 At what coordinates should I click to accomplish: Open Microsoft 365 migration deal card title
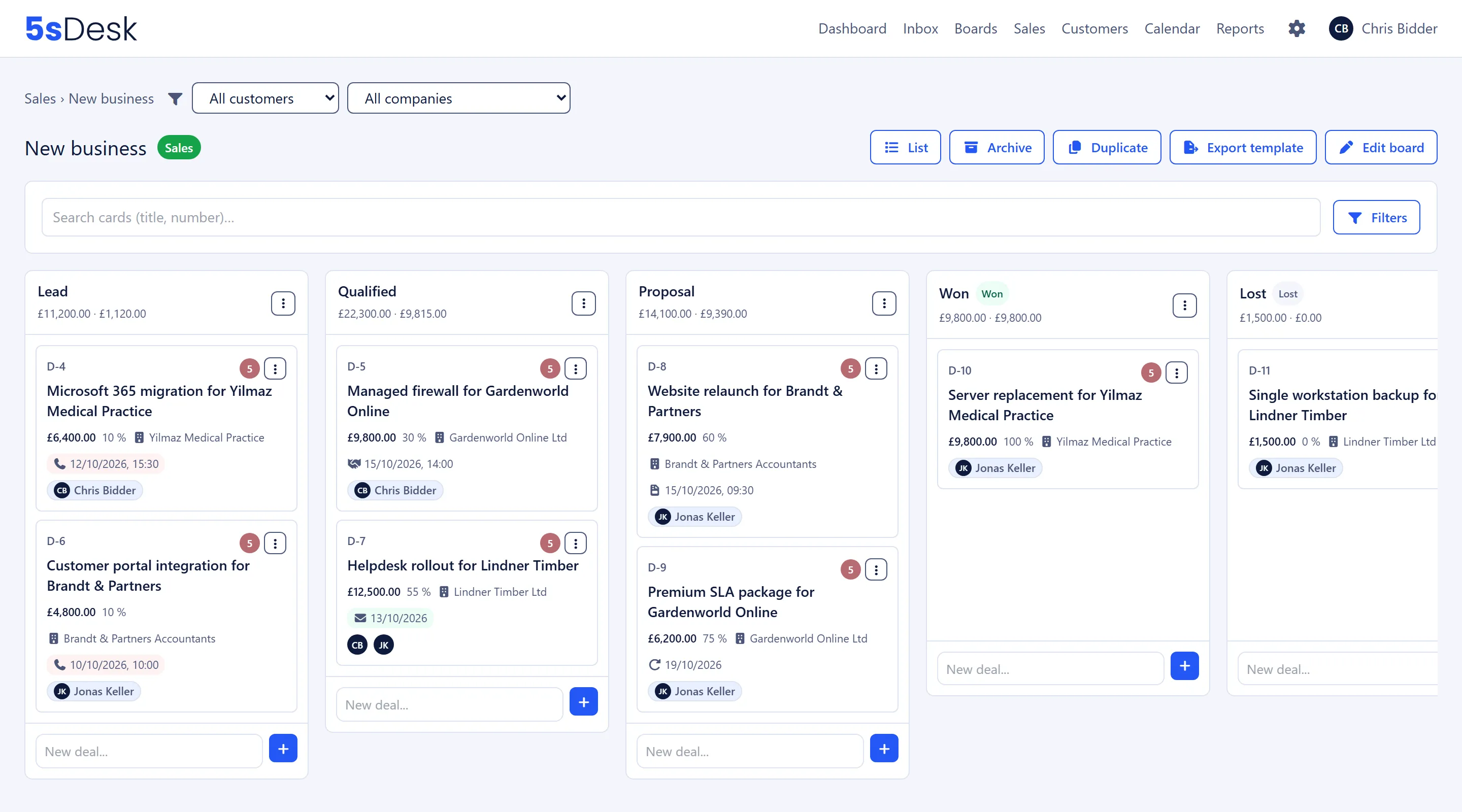[x=159, y=400]
